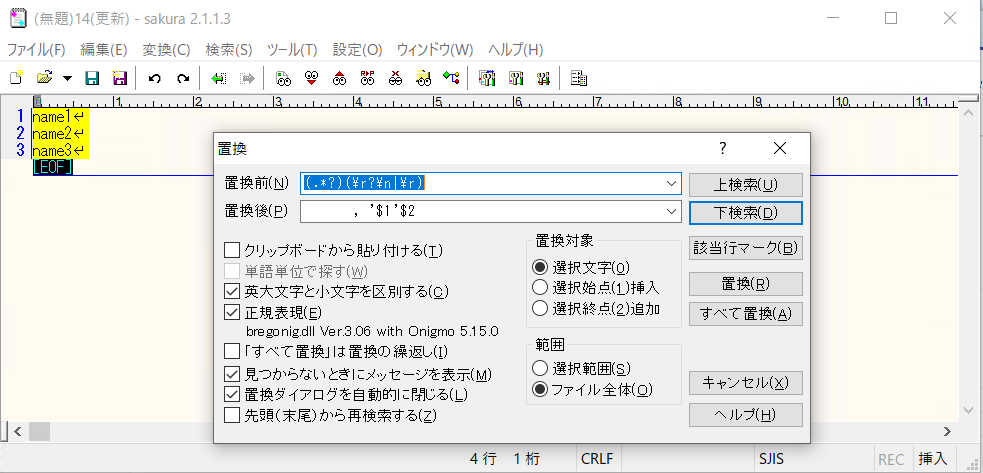
Task: Open dialog help with ヘルプ(H) button
Action: point(745,415)
